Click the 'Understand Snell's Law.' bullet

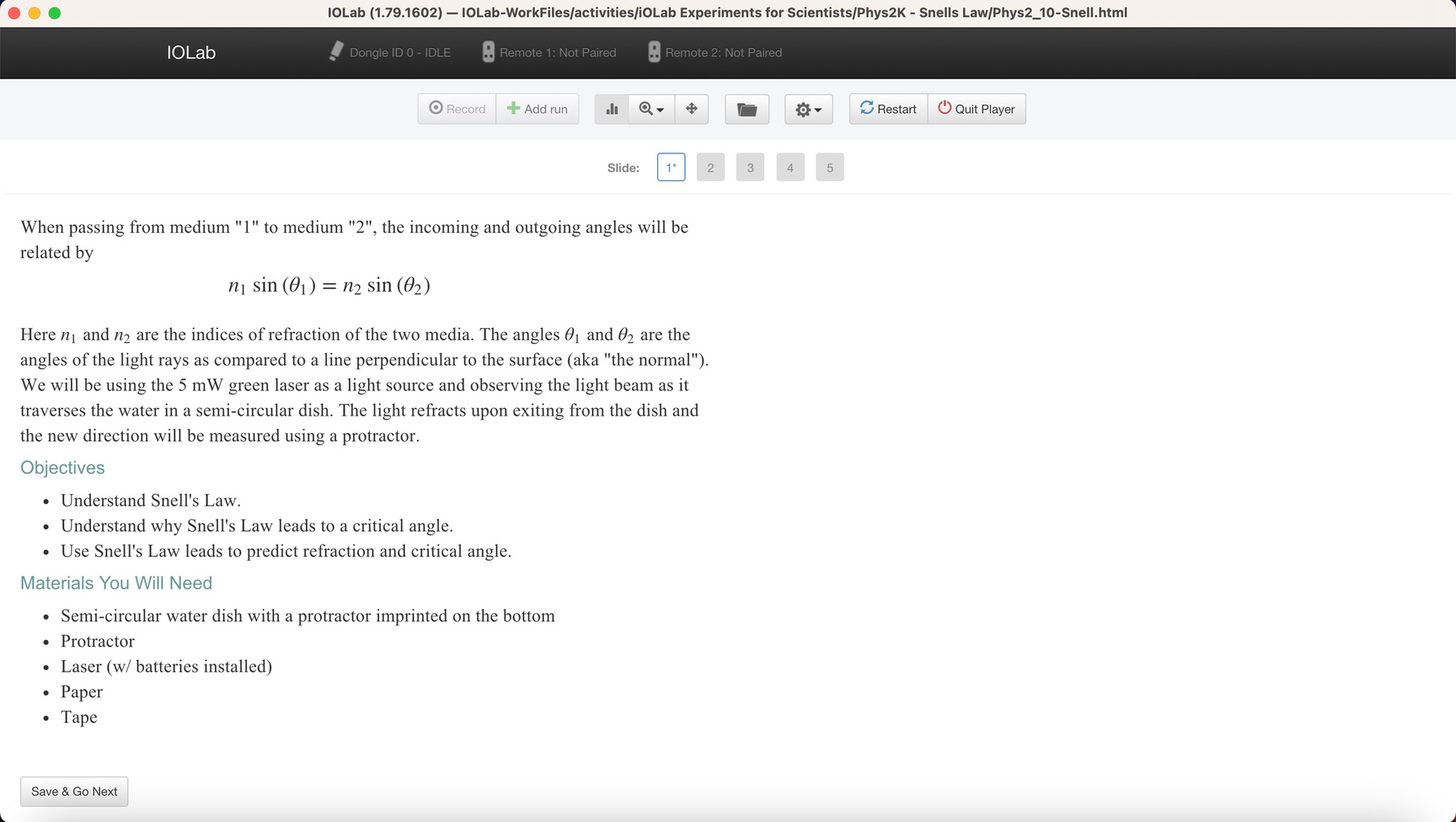151,501
